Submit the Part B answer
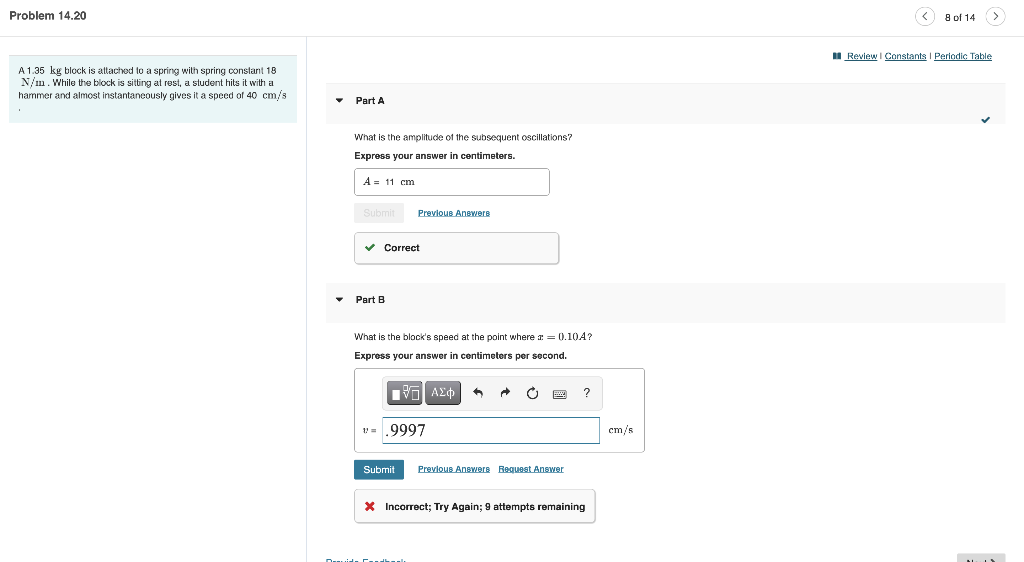The image size is (1024, 562). [x=379, y=469]
